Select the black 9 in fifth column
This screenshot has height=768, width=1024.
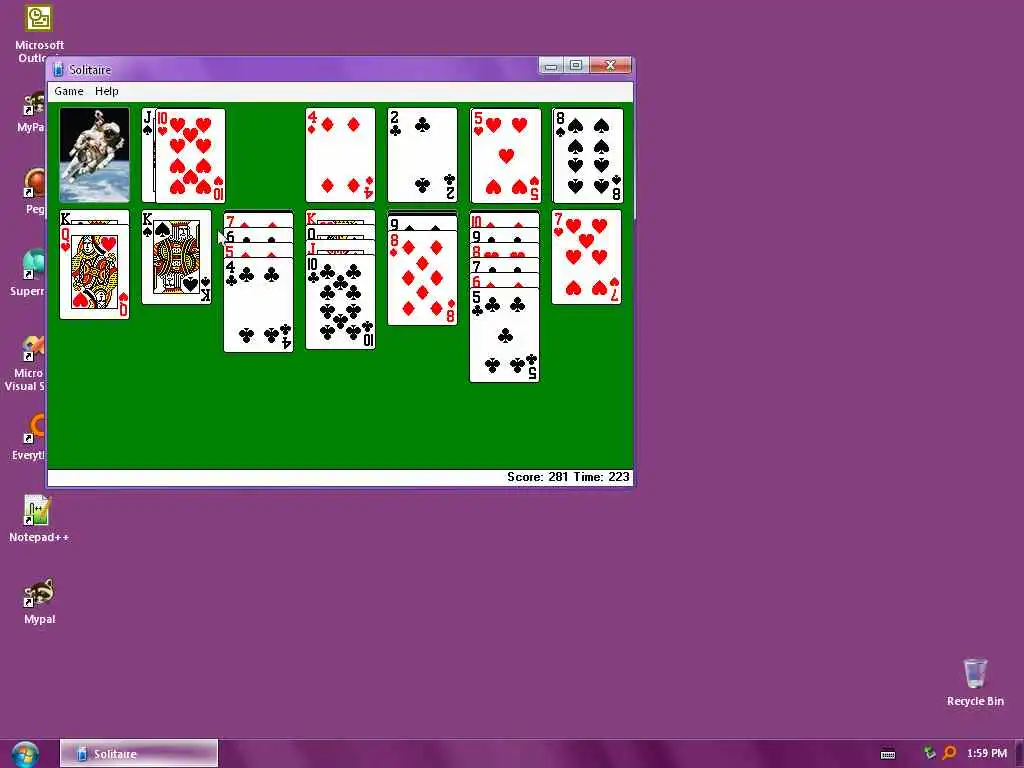[423, 223]
